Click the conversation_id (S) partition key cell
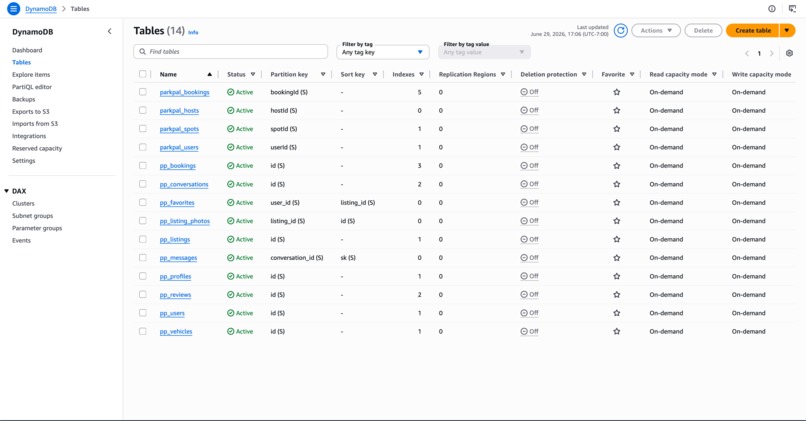This screenshot has height=421, width=806. (297, 258)
